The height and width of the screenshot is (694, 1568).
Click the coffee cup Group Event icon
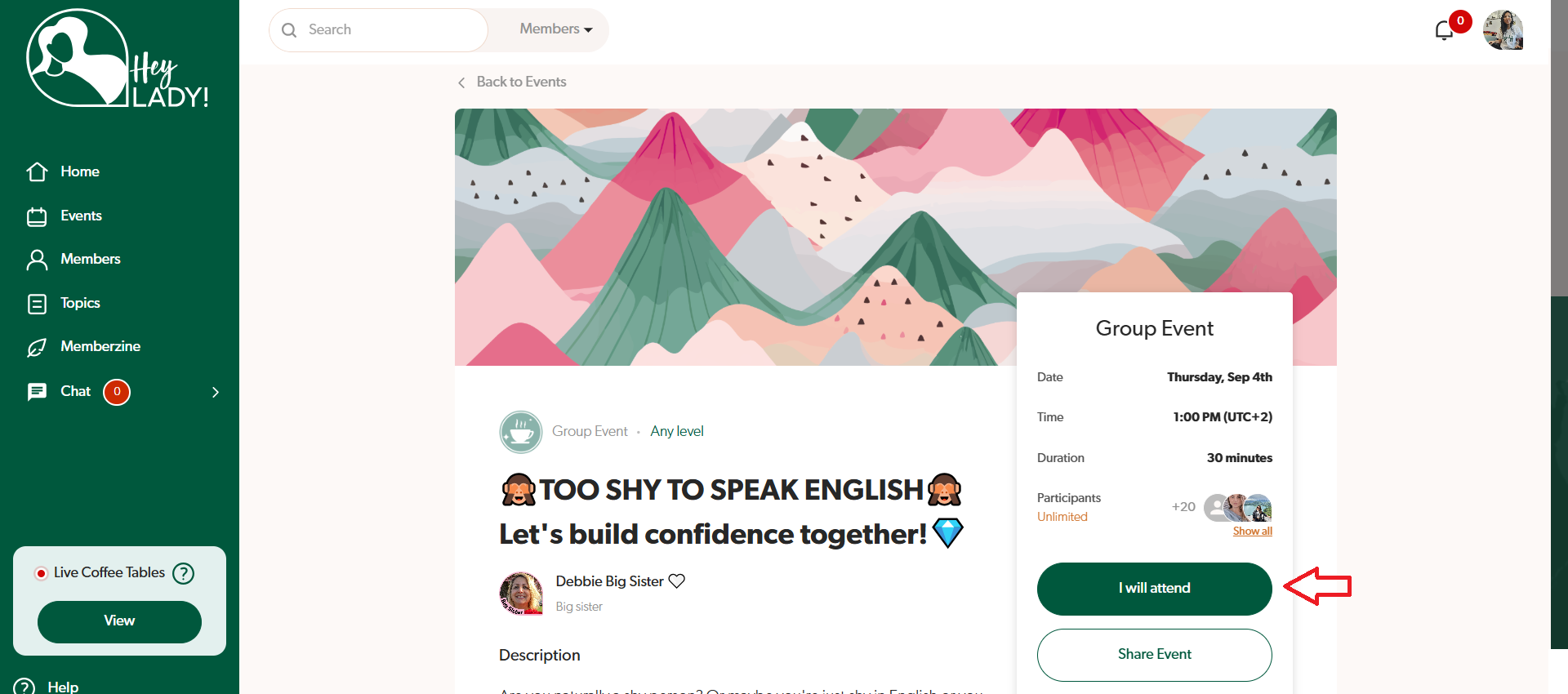(521, 432)
